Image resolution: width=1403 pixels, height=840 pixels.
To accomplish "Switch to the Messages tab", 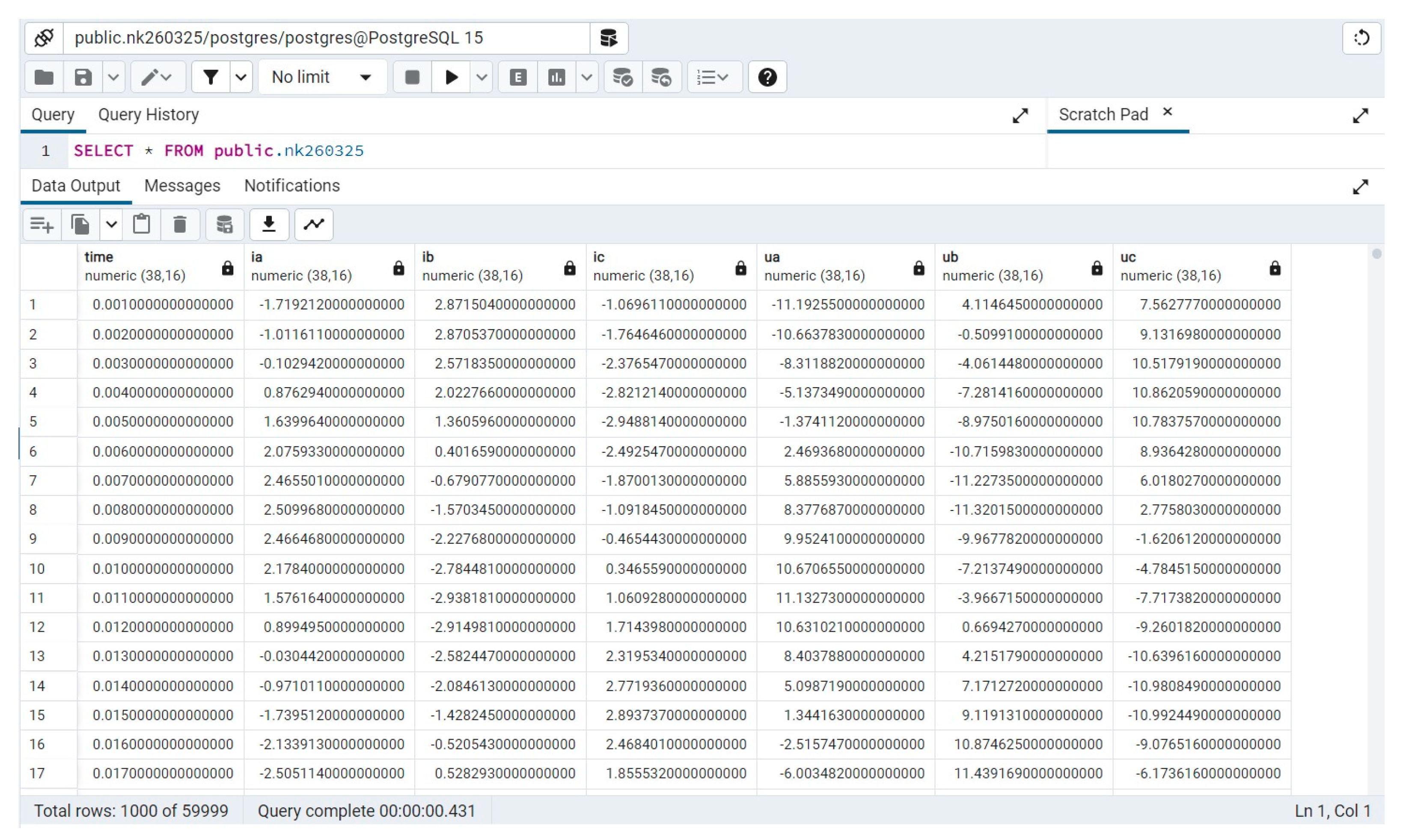I will pos(182,186).
